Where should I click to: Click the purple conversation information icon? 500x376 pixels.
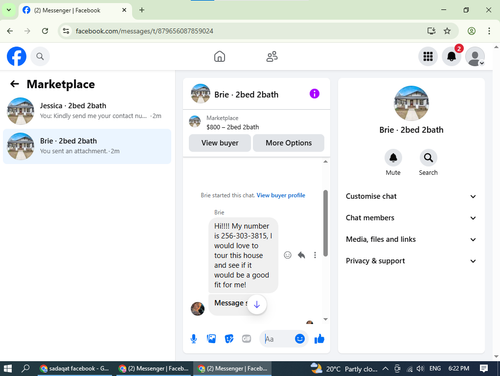click(x=314, y=94)
